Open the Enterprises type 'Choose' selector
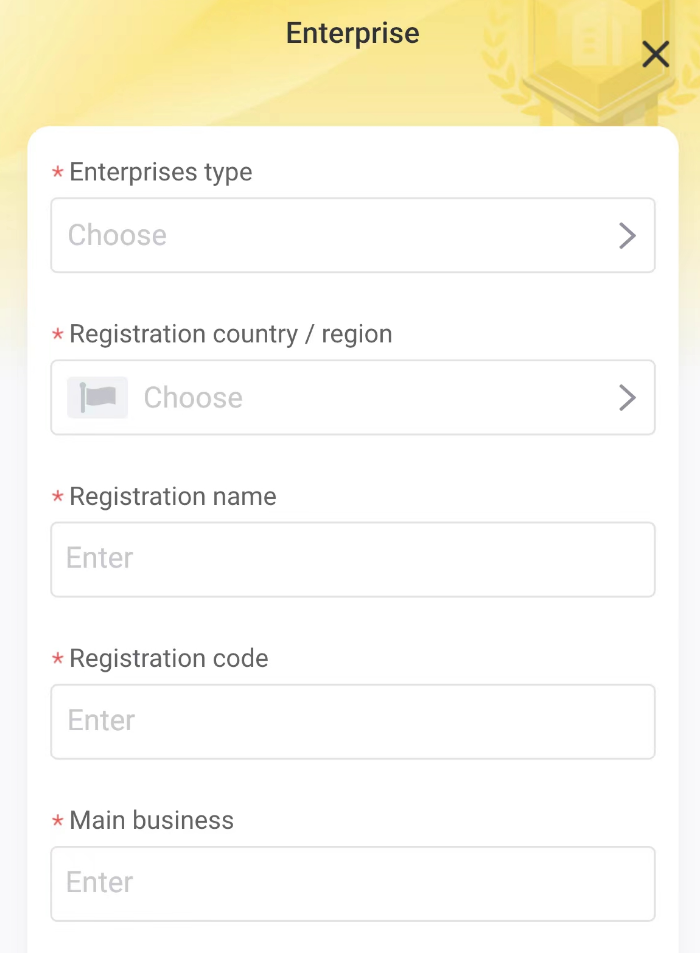The height and width of the screenshot is (954, 700). coord(340,235)
